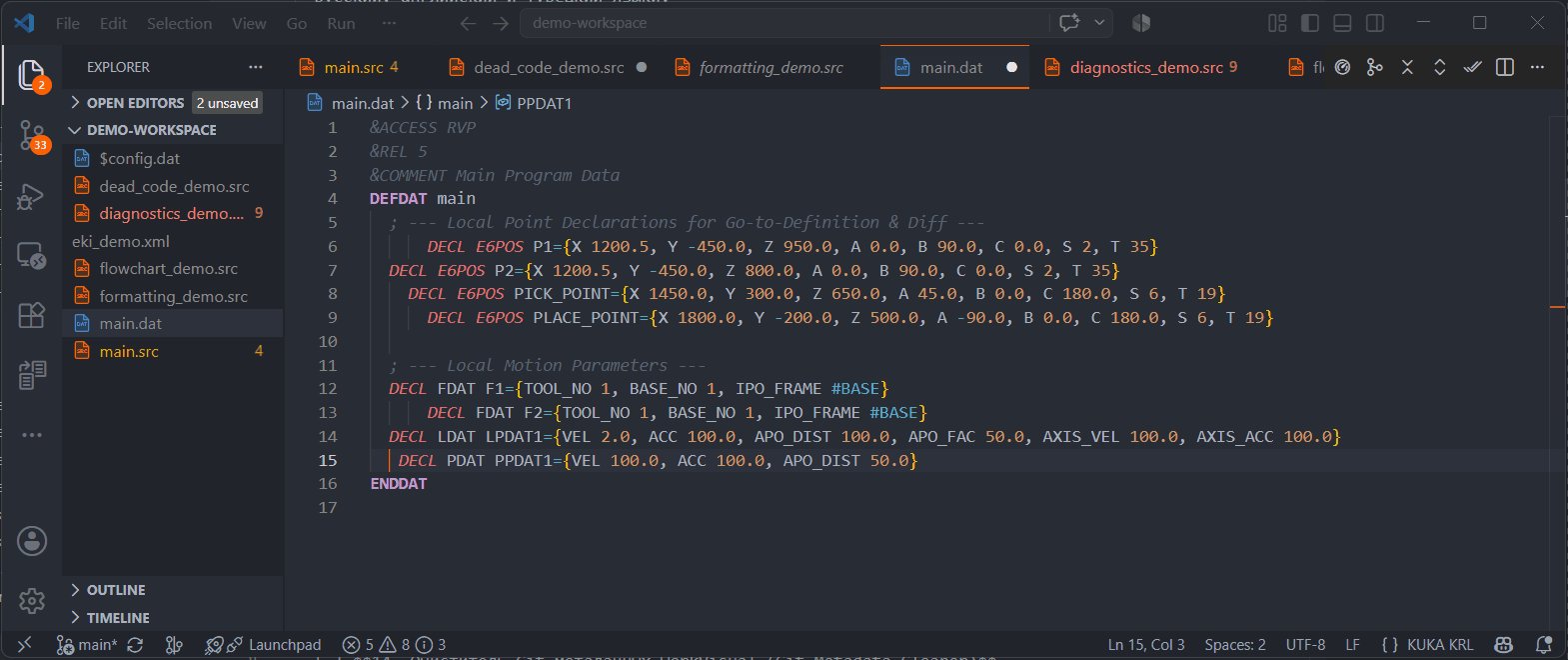Image resolution: width=1568 pixels, height=660 pixels.
Task: Open the View menu
Action: (x=249, y=23)
